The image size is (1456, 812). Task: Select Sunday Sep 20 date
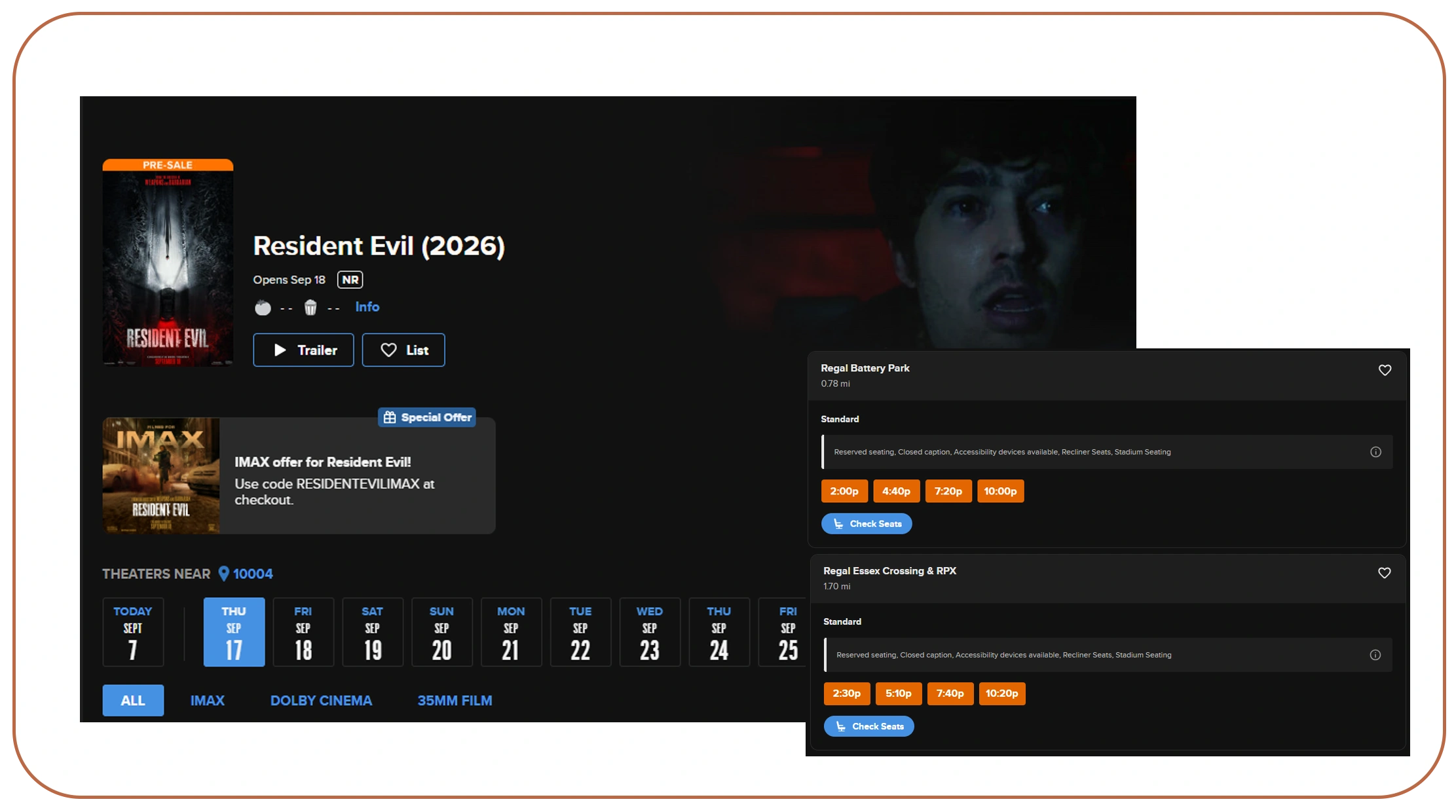pyautogui.click(x=442, y=632)
